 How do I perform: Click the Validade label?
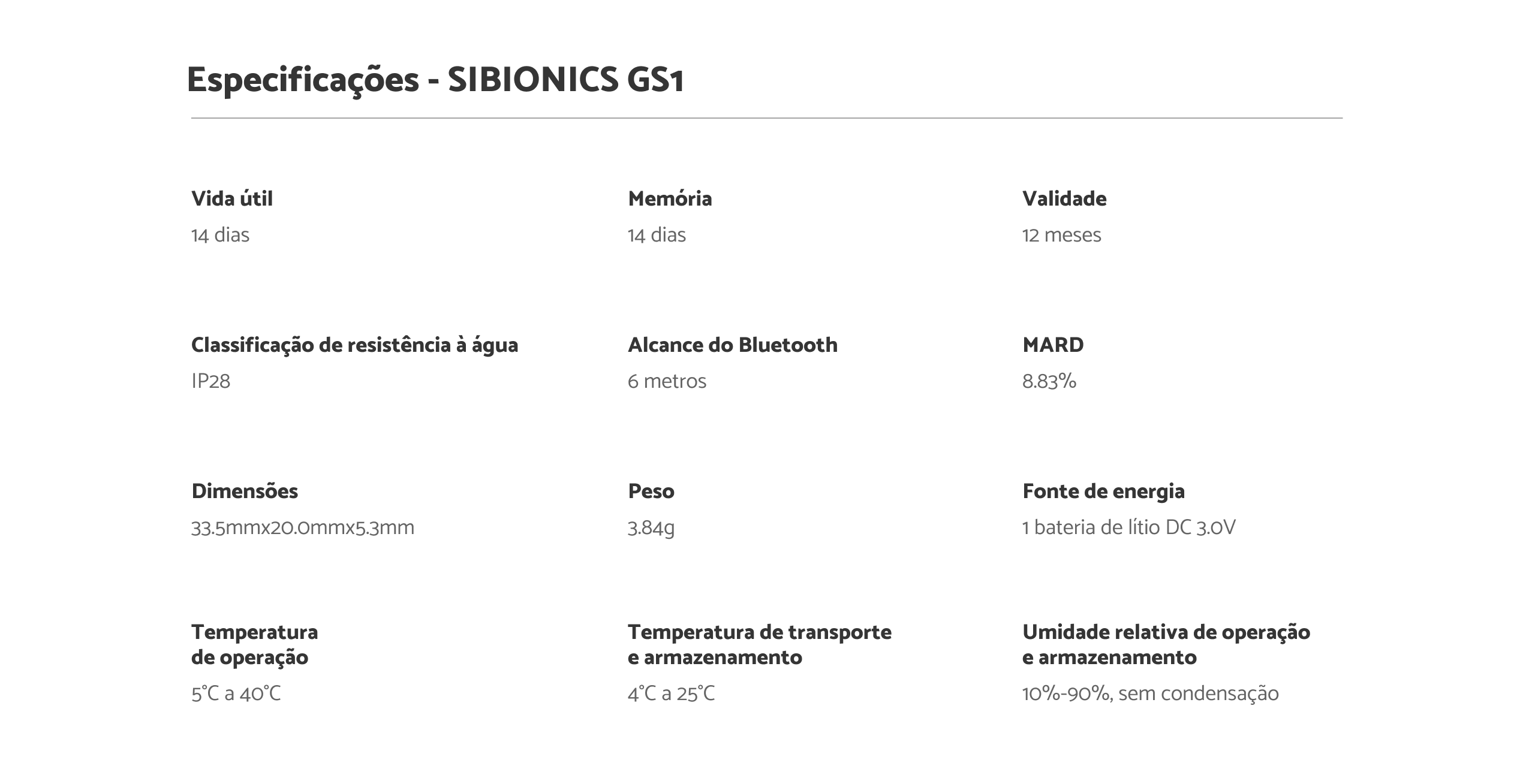point(1064,198)
